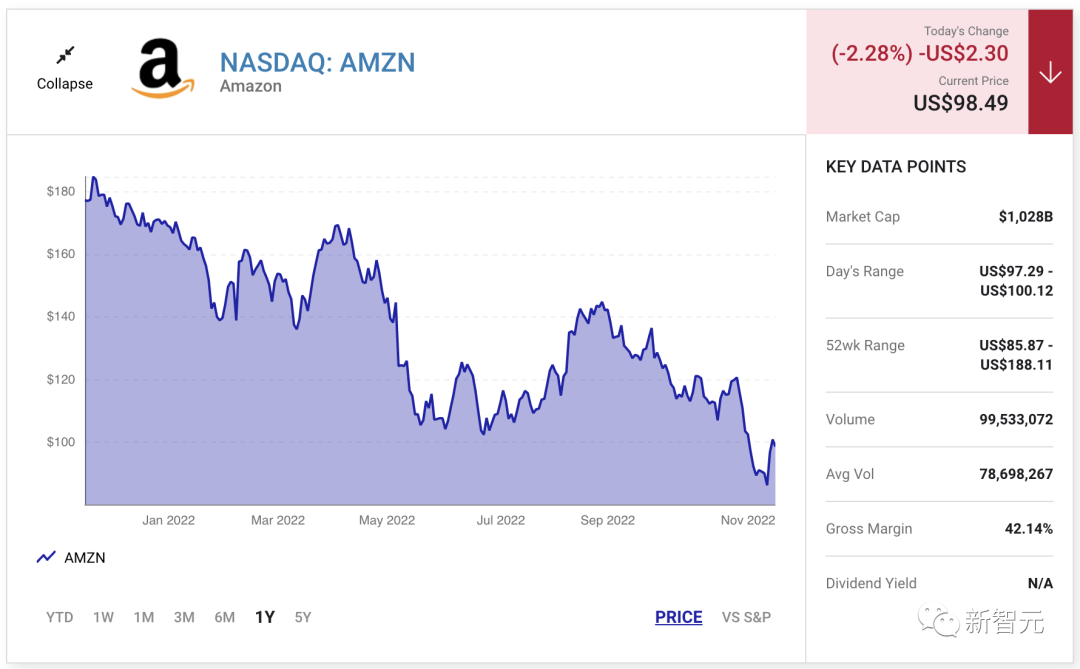Click the Dividend Yield row

tap(938, 583)
